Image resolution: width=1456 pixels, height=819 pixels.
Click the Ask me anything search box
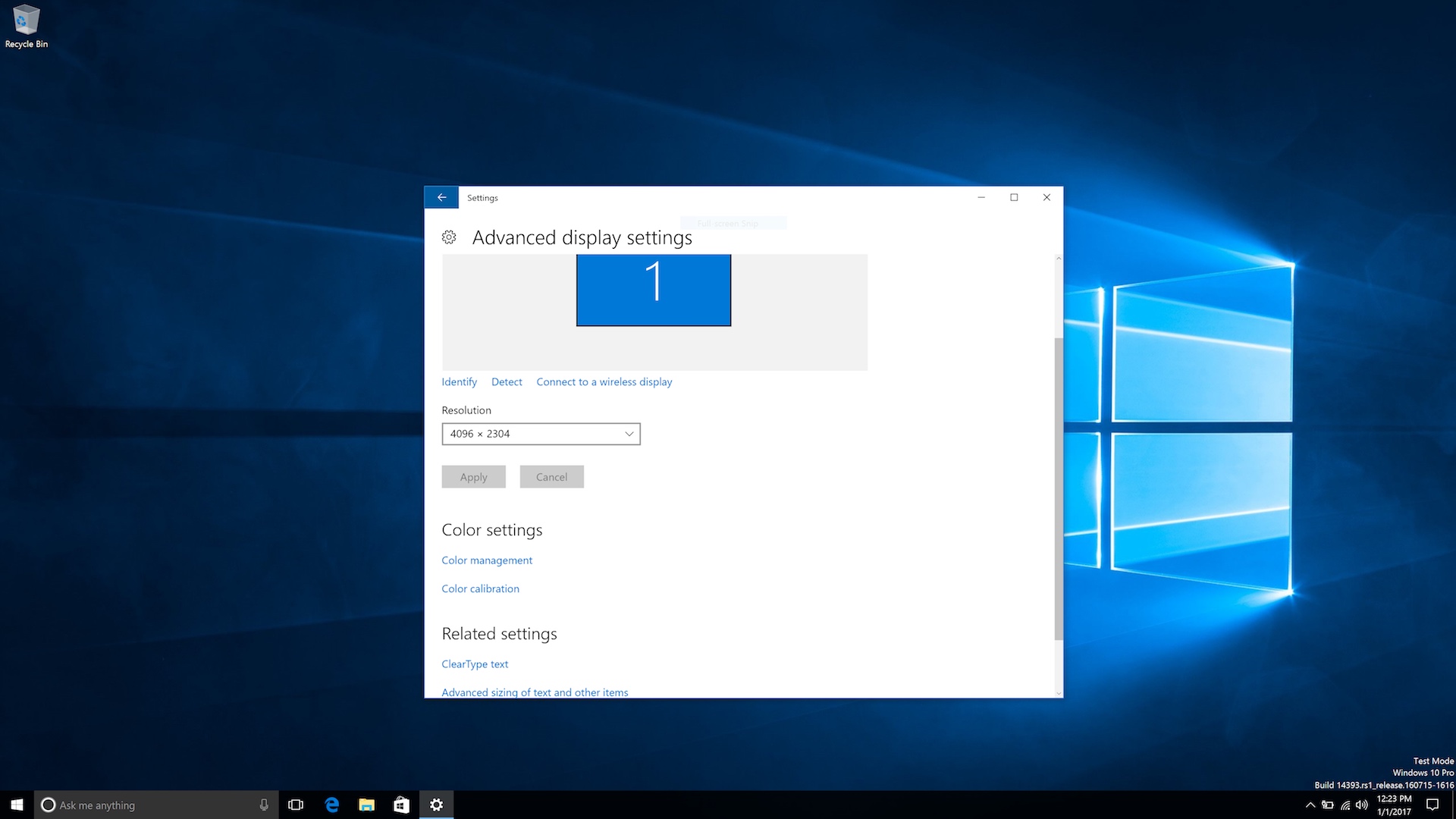pos(152,805)
